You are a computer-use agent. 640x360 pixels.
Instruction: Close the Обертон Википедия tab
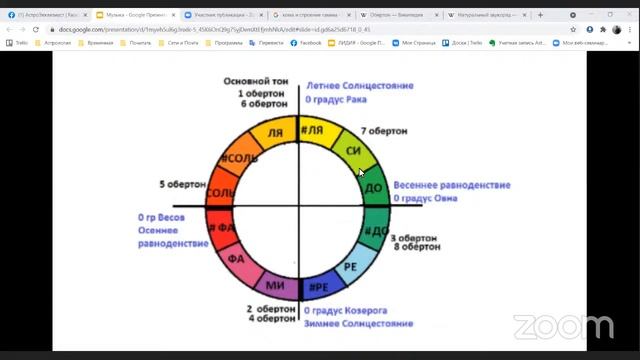pos(437,15)
